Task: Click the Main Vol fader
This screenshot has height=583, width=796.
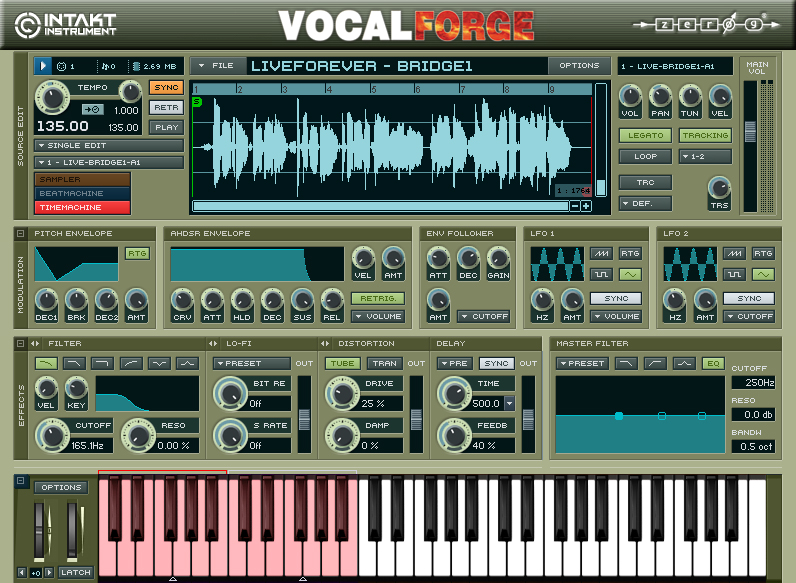Action: (x=750, y=132)
